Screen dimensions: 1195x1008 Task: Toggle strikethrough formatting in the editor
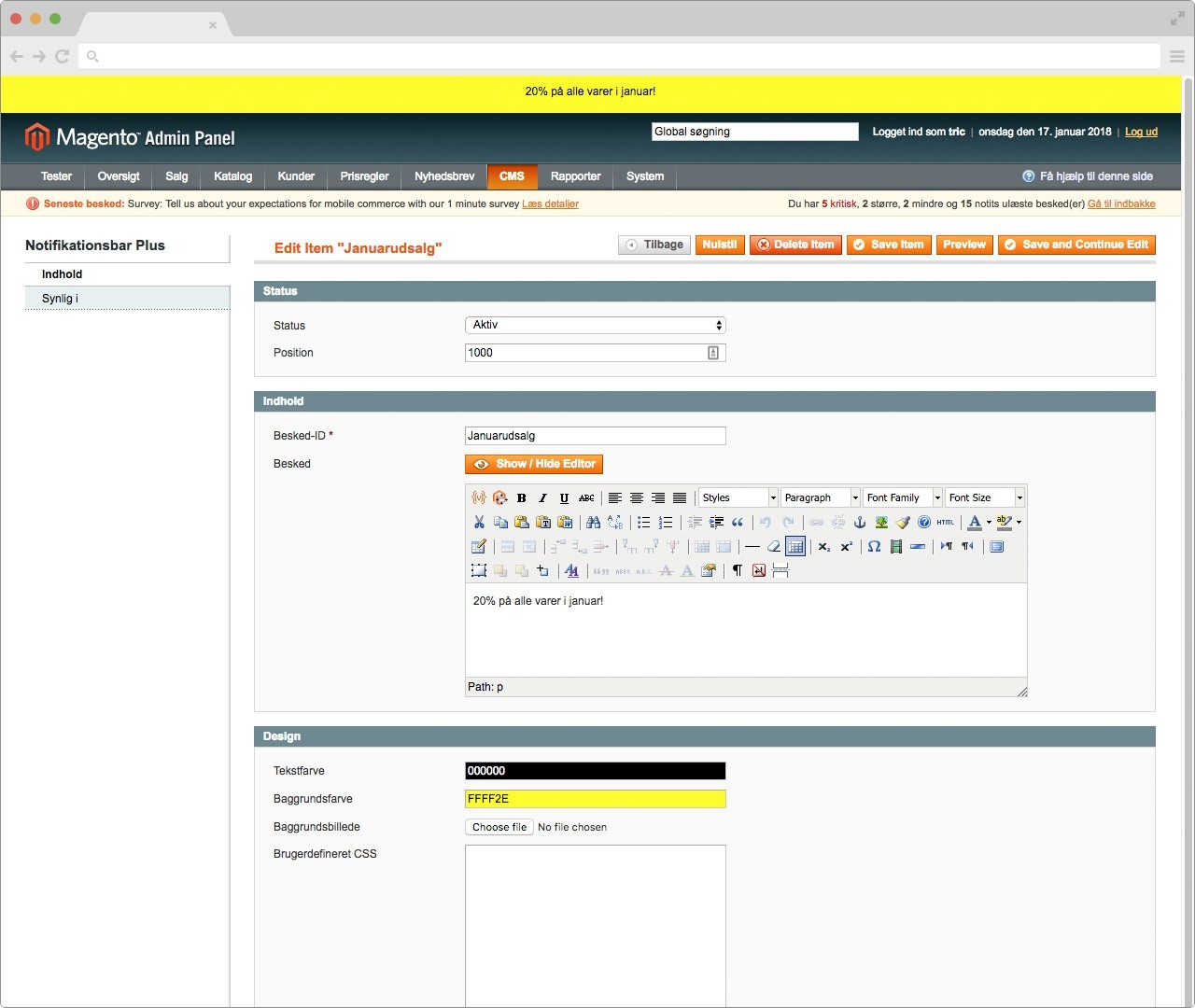pyautogui.click(x=586, y=498)
